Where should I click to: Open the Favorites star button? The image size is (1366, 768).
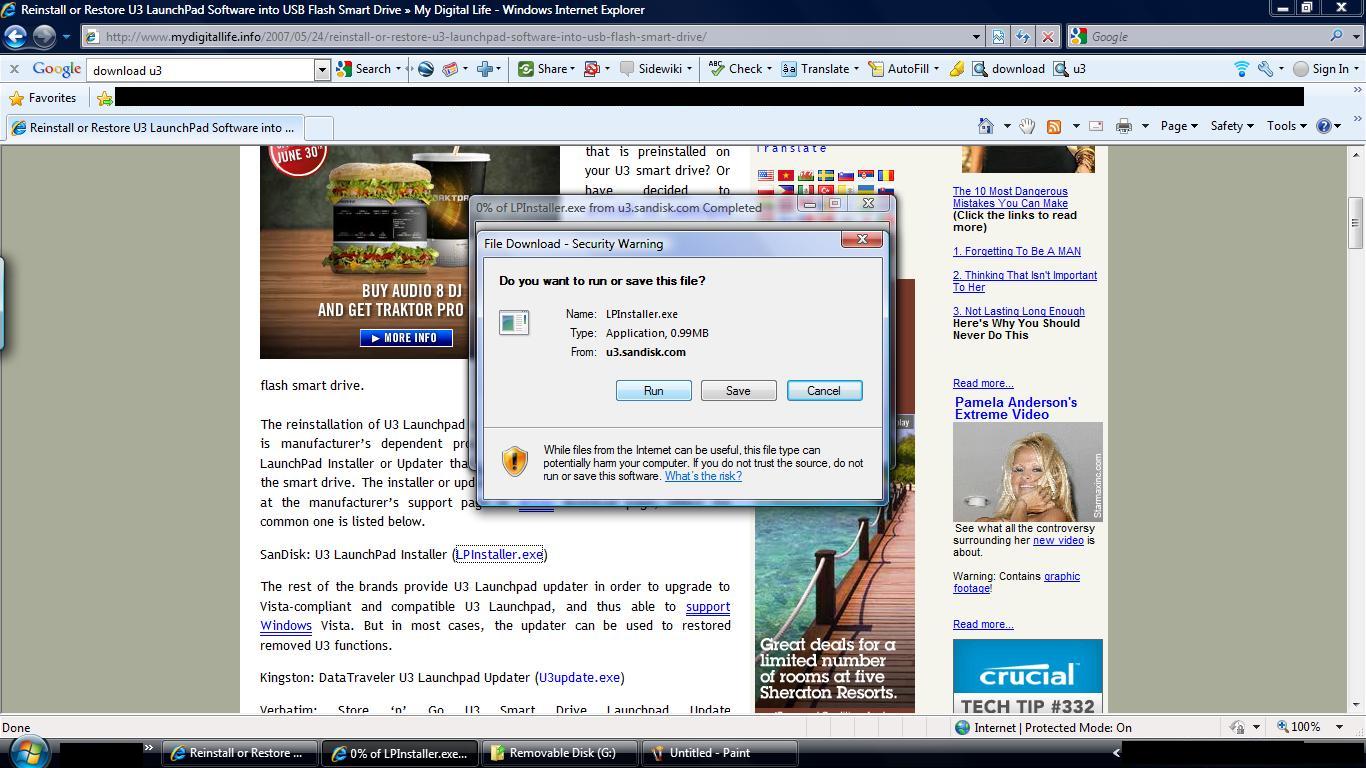tap(42, 98)
